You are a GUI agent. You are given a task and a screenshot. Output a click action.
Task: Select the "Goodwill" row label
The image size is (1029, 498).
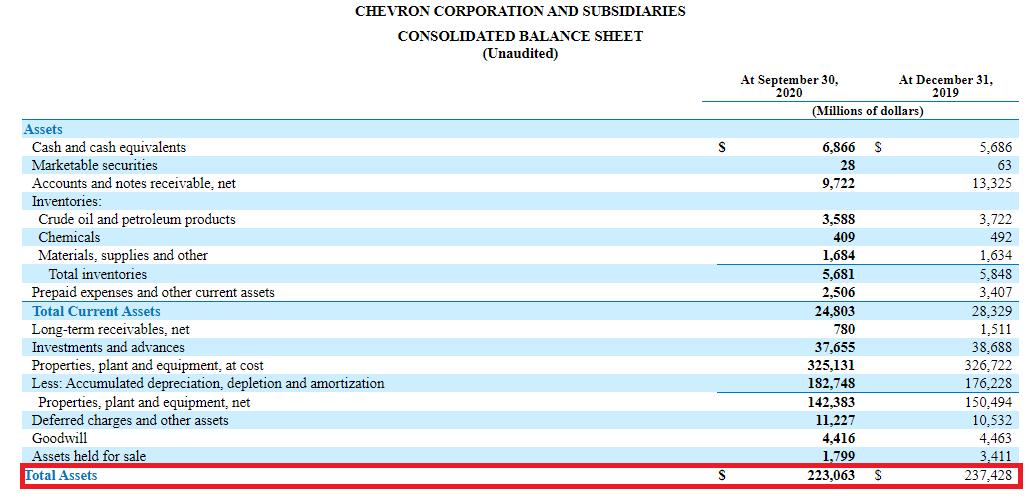point(60,438)
